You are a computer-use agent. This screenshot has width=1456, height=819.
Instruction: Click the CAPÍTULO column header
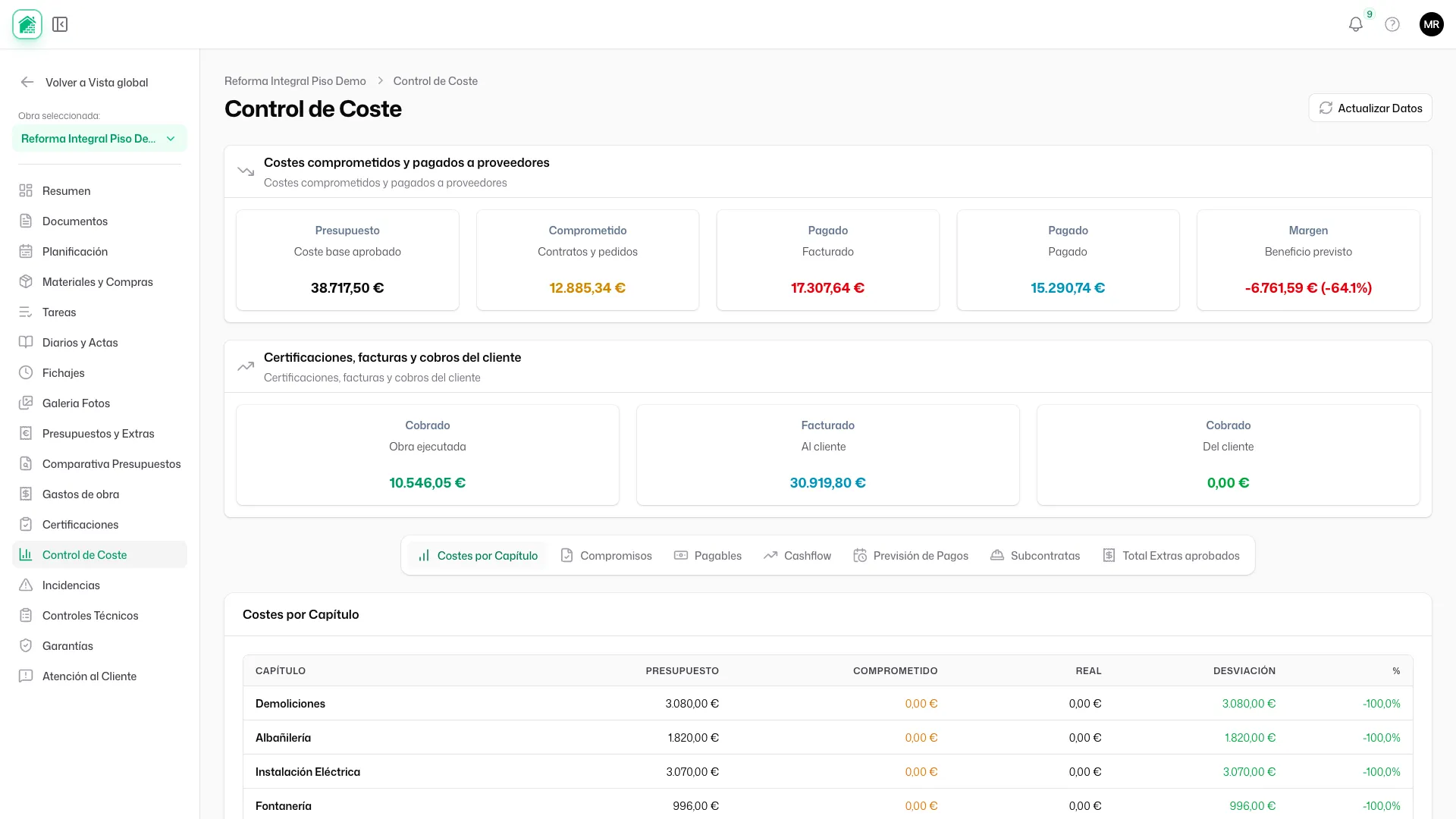(281, 671)
